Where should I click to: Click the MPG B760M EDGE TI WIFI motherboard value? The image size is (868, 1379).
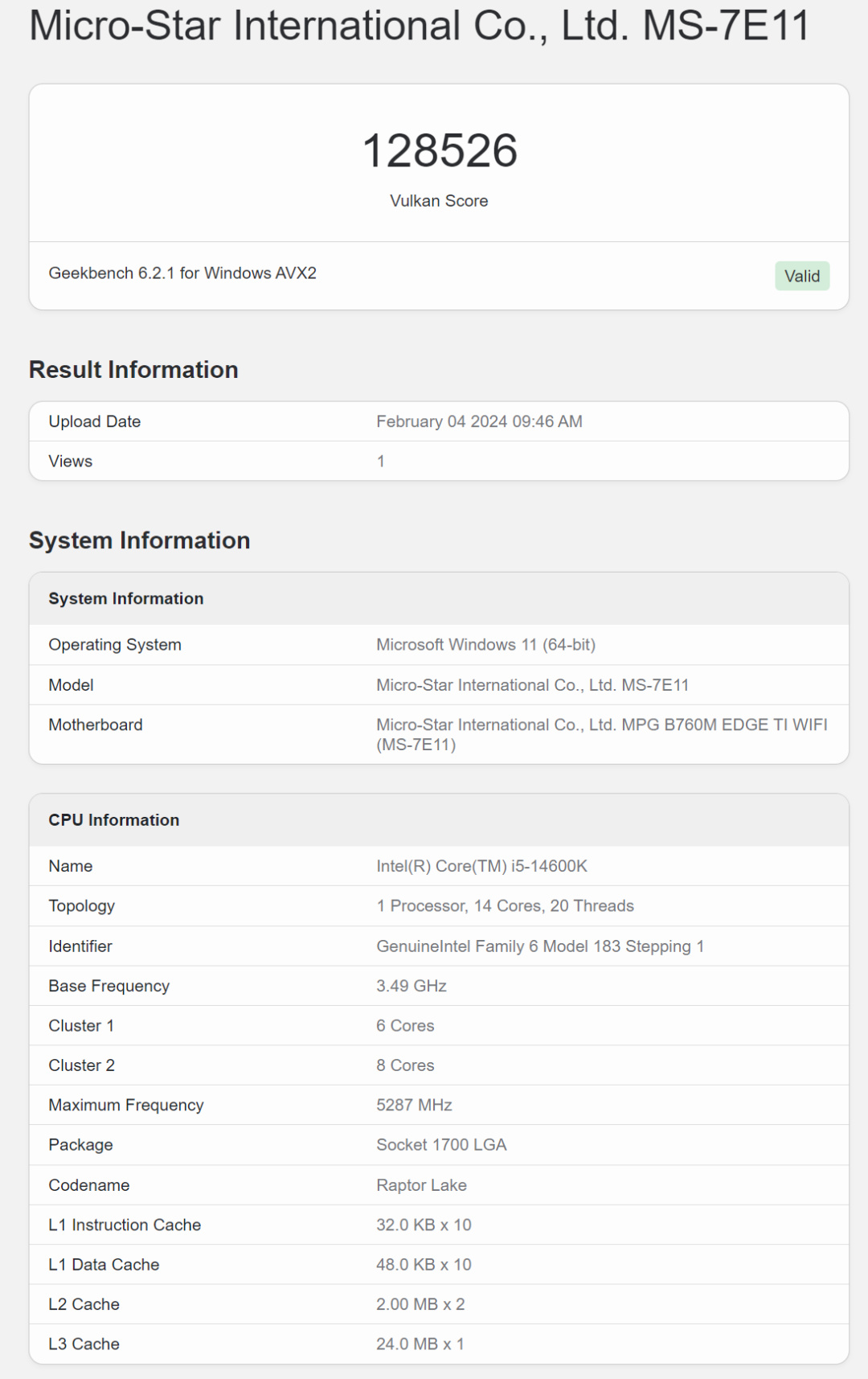[601, 734]
